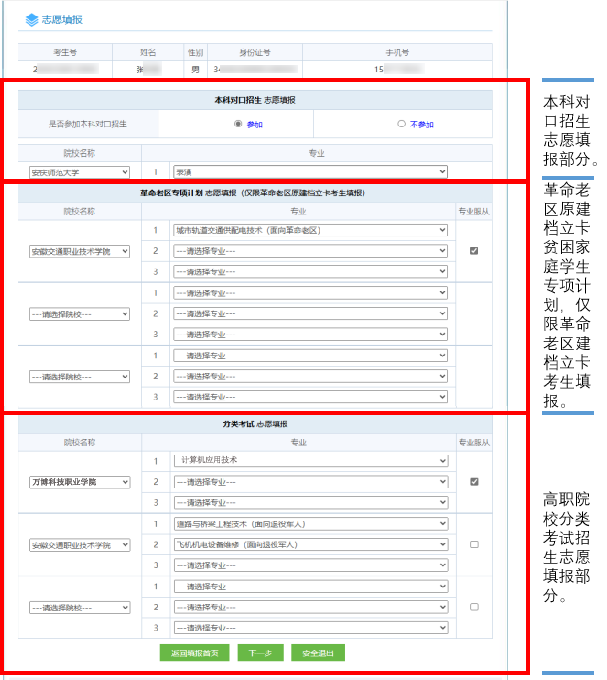The image size is (607, 680).
Task: Tick the last 专业服从 checkbox in 分类考试
Action: pos(473,607)
